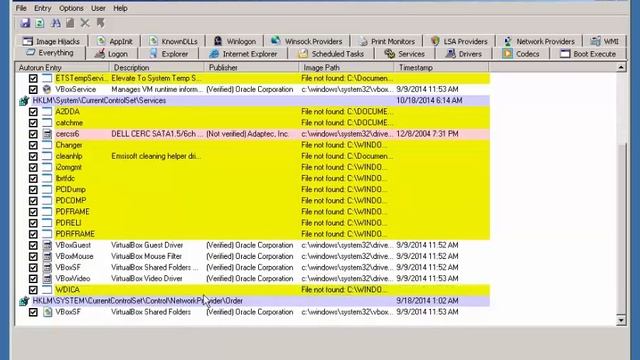The height and width of the screenshot is (360, 640).
Task: Uncheck the ETSTempServi entry checkbox
Action: point(33,78)
